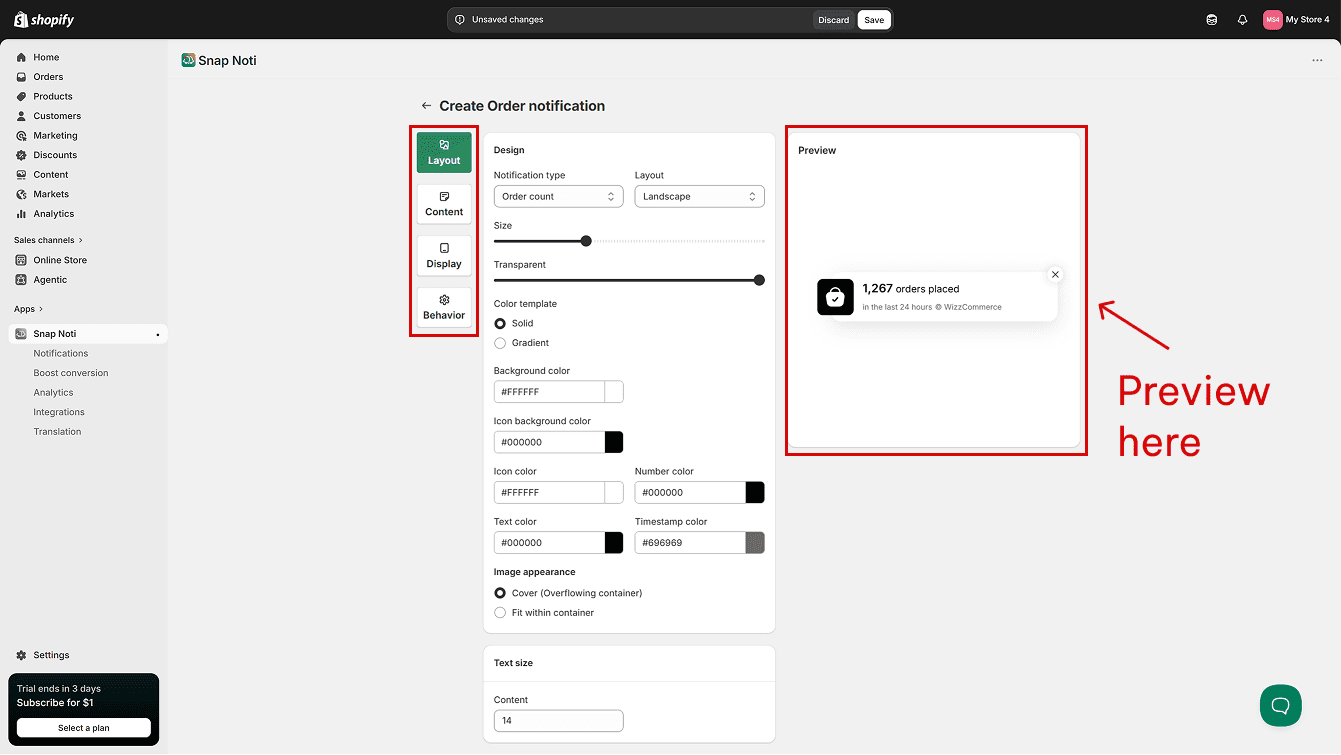
Task: Open Translation submenu item
Action: pyautogui.click(x=57, y=431)
